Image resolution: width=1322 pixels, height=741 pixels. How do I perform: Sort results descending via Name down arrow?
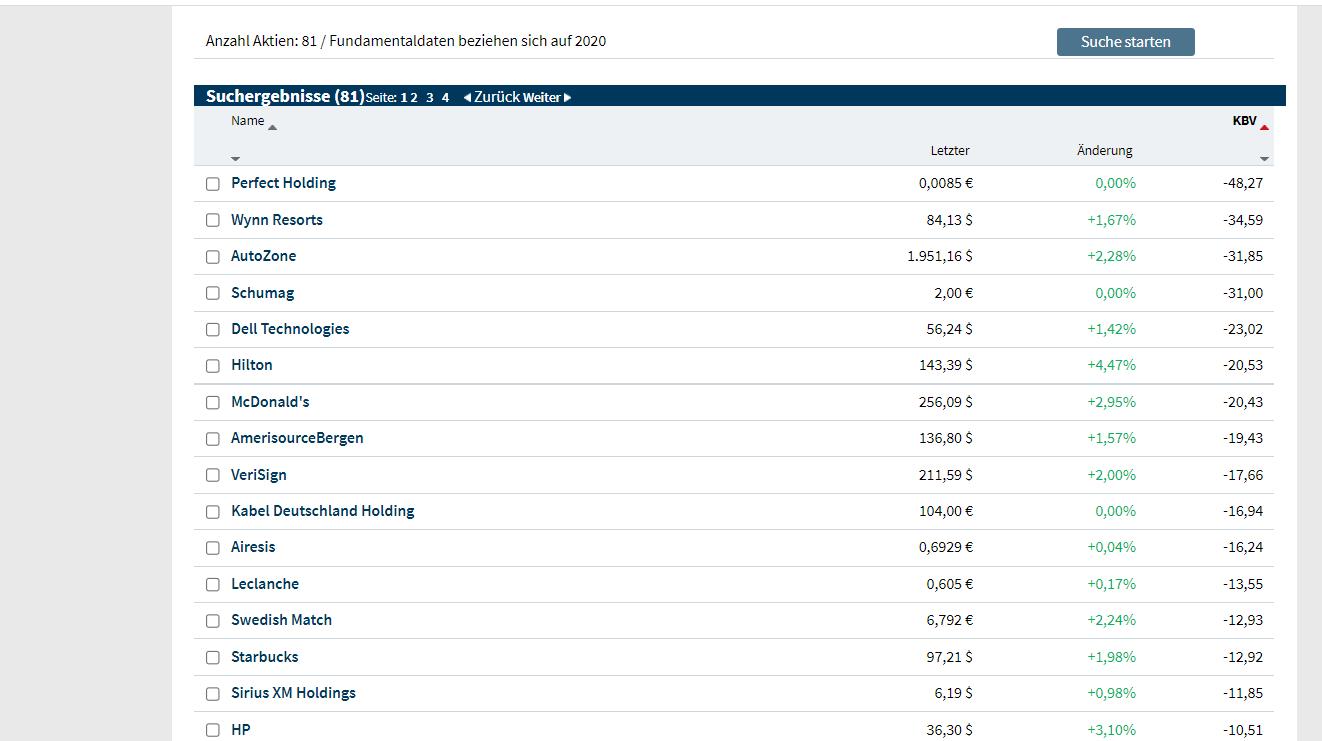(236, 158)
